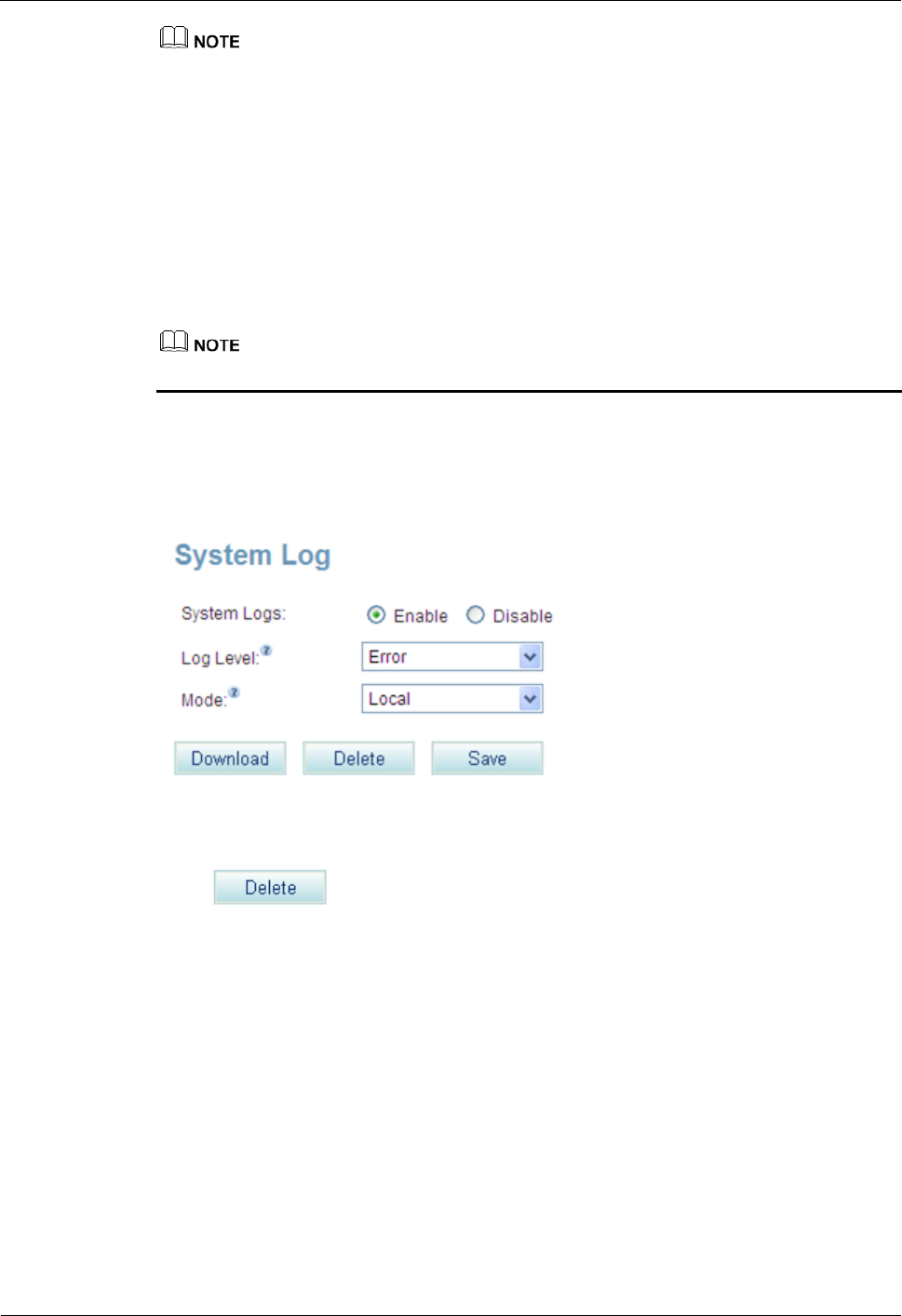Viewport: 902px width, 1316px height.
Task: Click the top NOTE book icon
Action: 174,38
